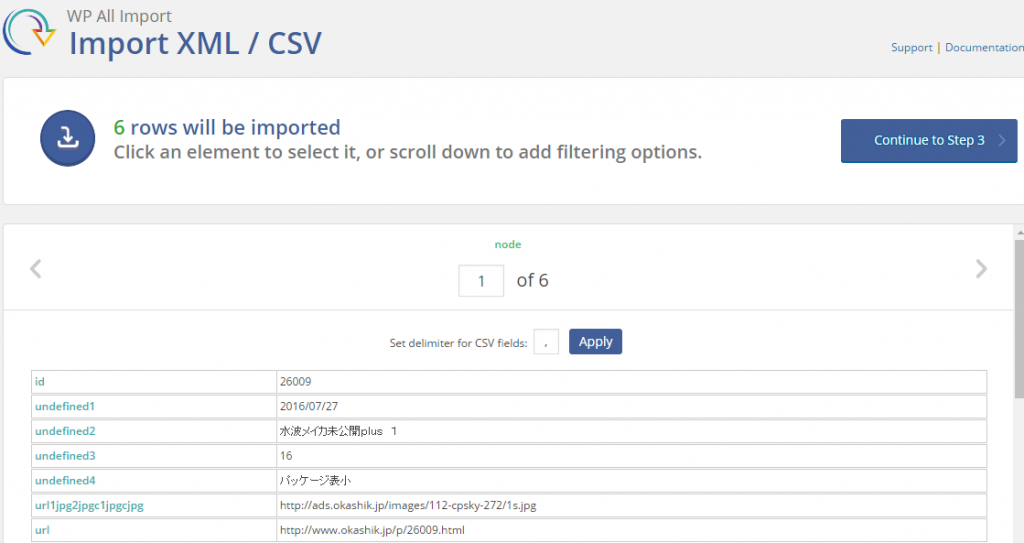Click the CSV delimiter input box
Image resolution: width=1024 pixels, height=543 pixels.
546,342
